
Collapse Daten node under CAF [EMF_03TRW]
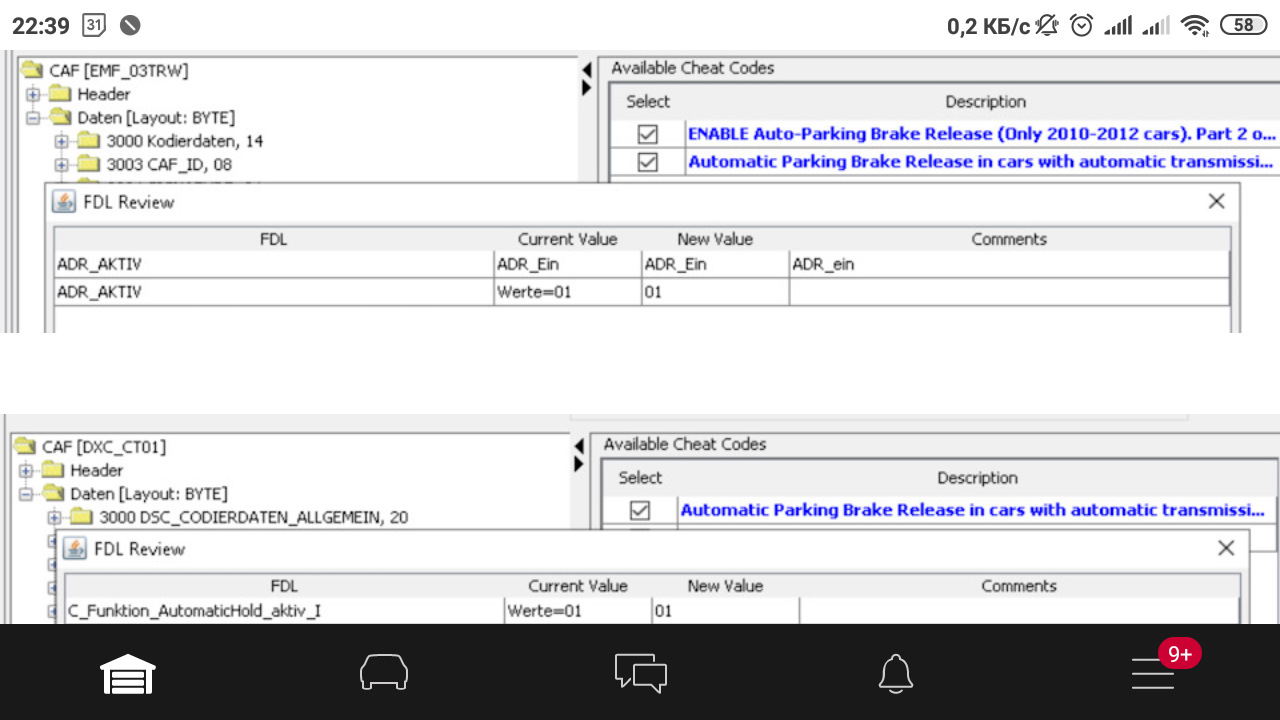tap(33, 118)
